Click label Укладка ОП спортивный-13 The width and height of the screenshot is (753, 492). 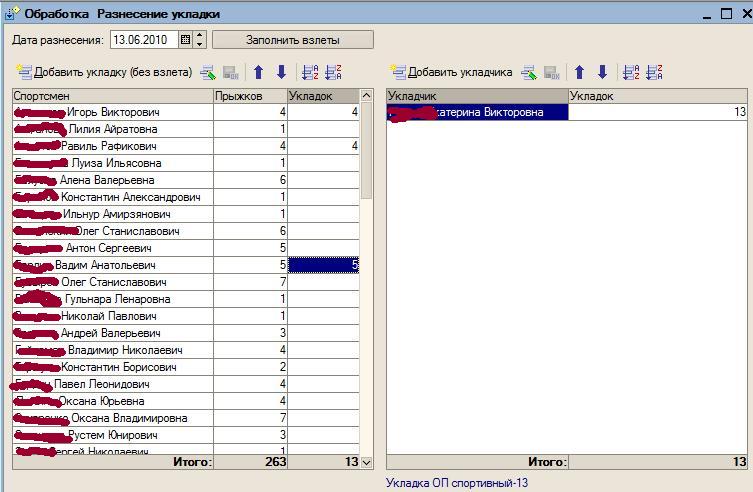point(457,483)
